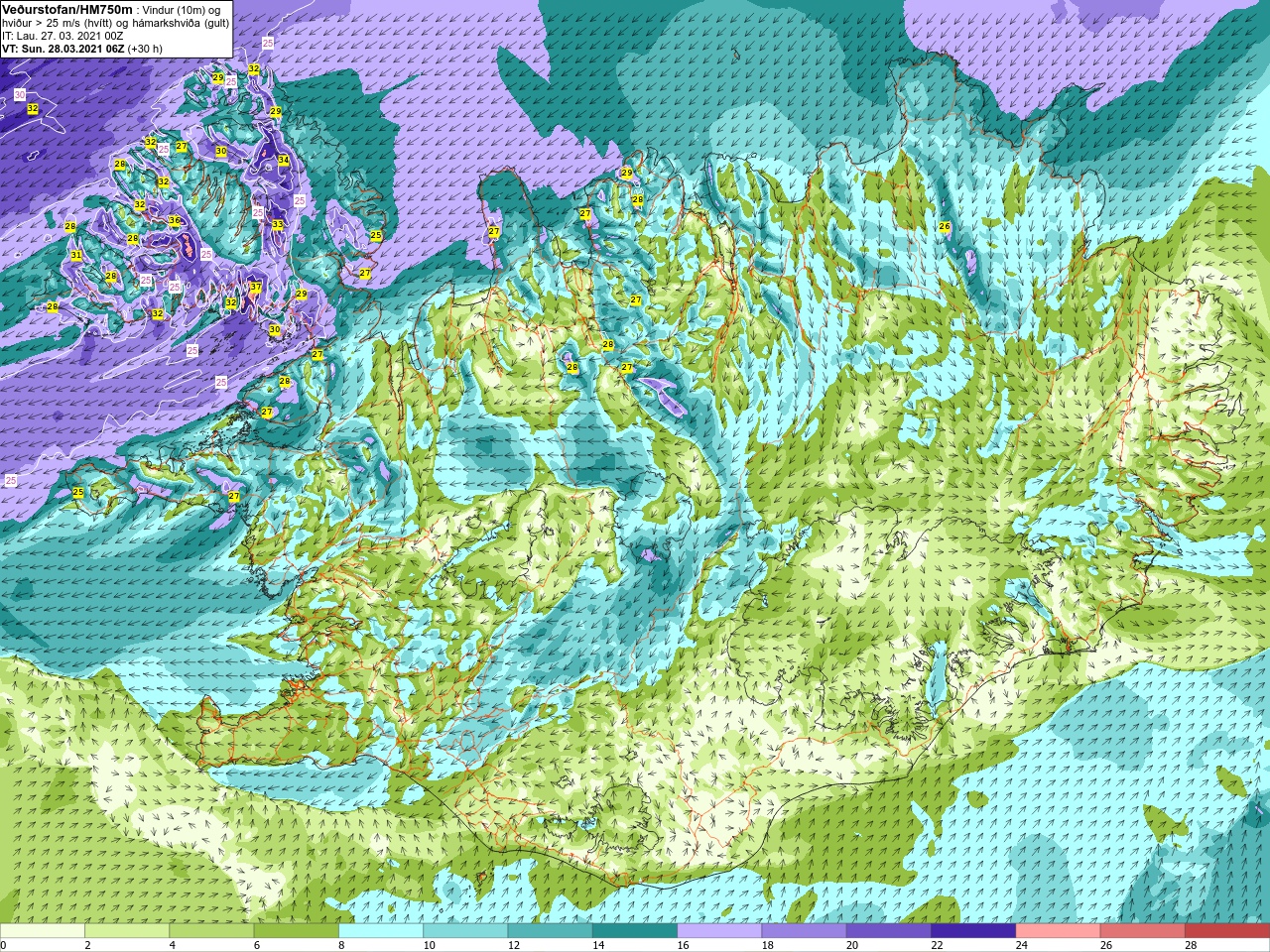
Task: Click the yellow max gust label 34
Action: click(x=284, y=160)
